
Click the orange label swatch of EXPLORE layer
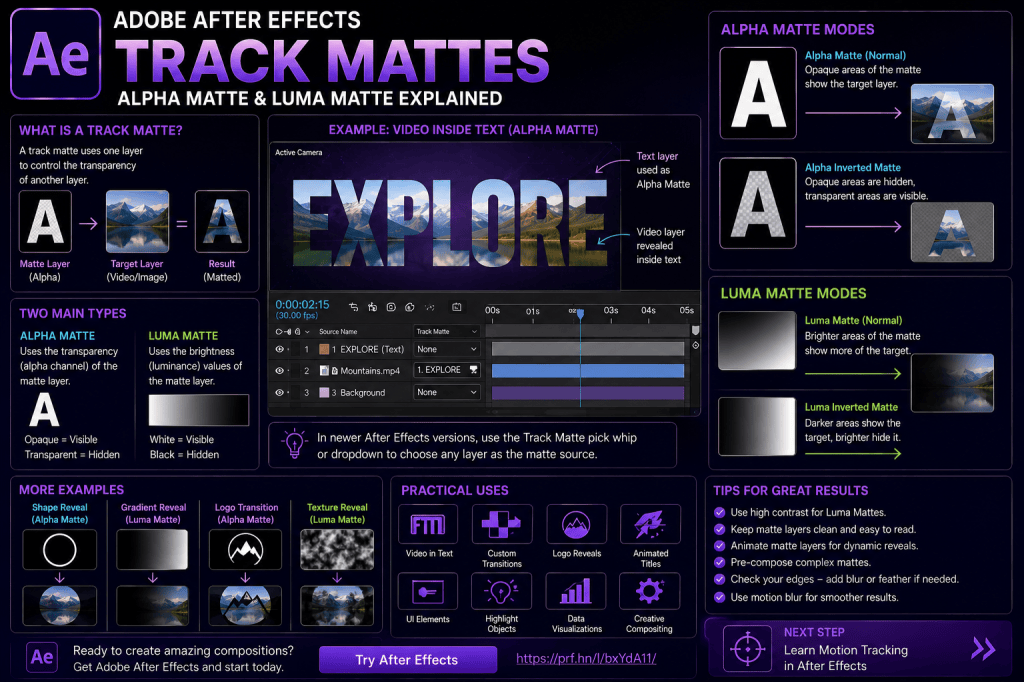tap(324, 349)
